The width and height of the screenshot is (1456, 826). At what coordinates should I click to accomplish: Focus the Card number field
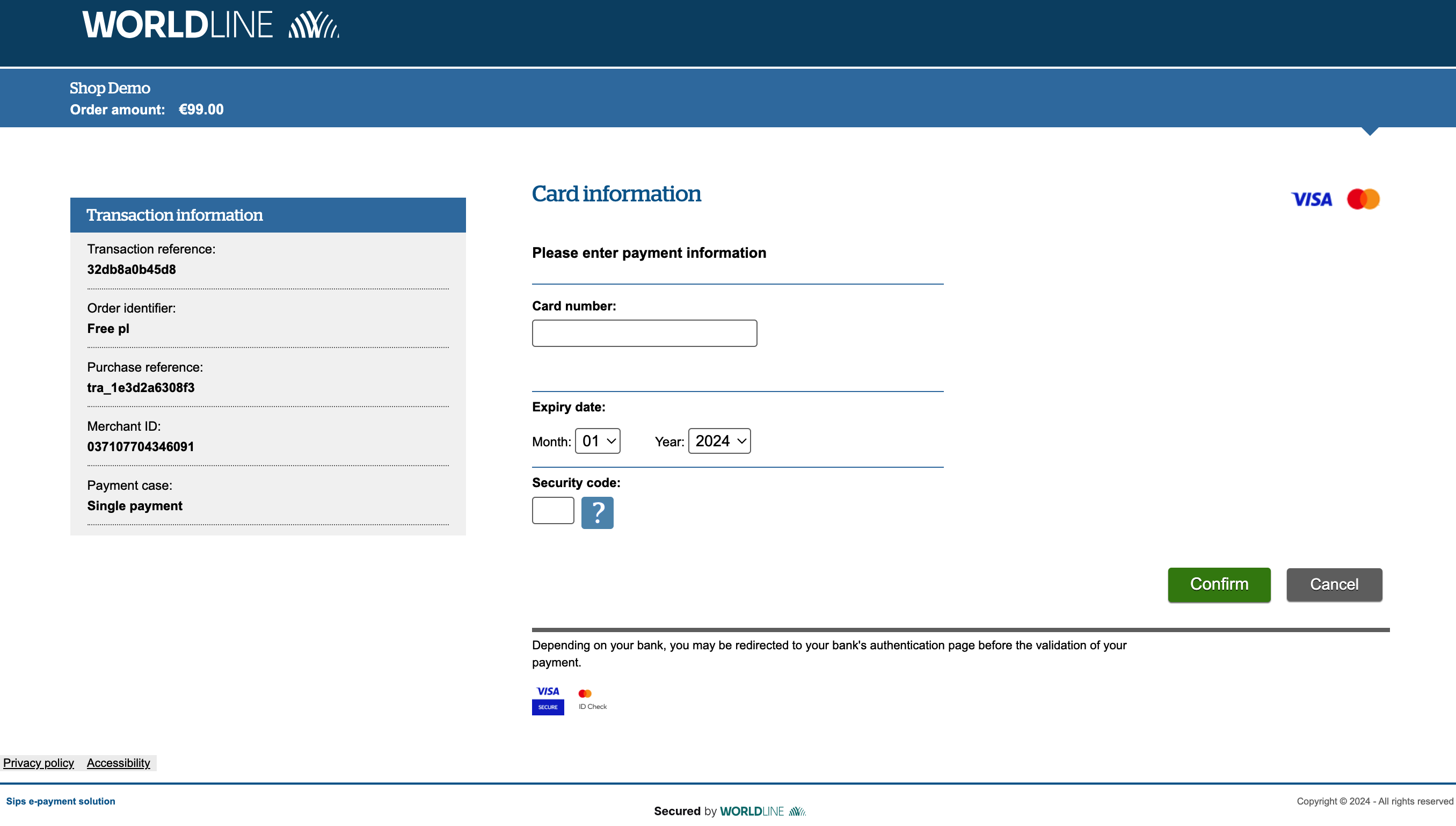click(644, 333)
